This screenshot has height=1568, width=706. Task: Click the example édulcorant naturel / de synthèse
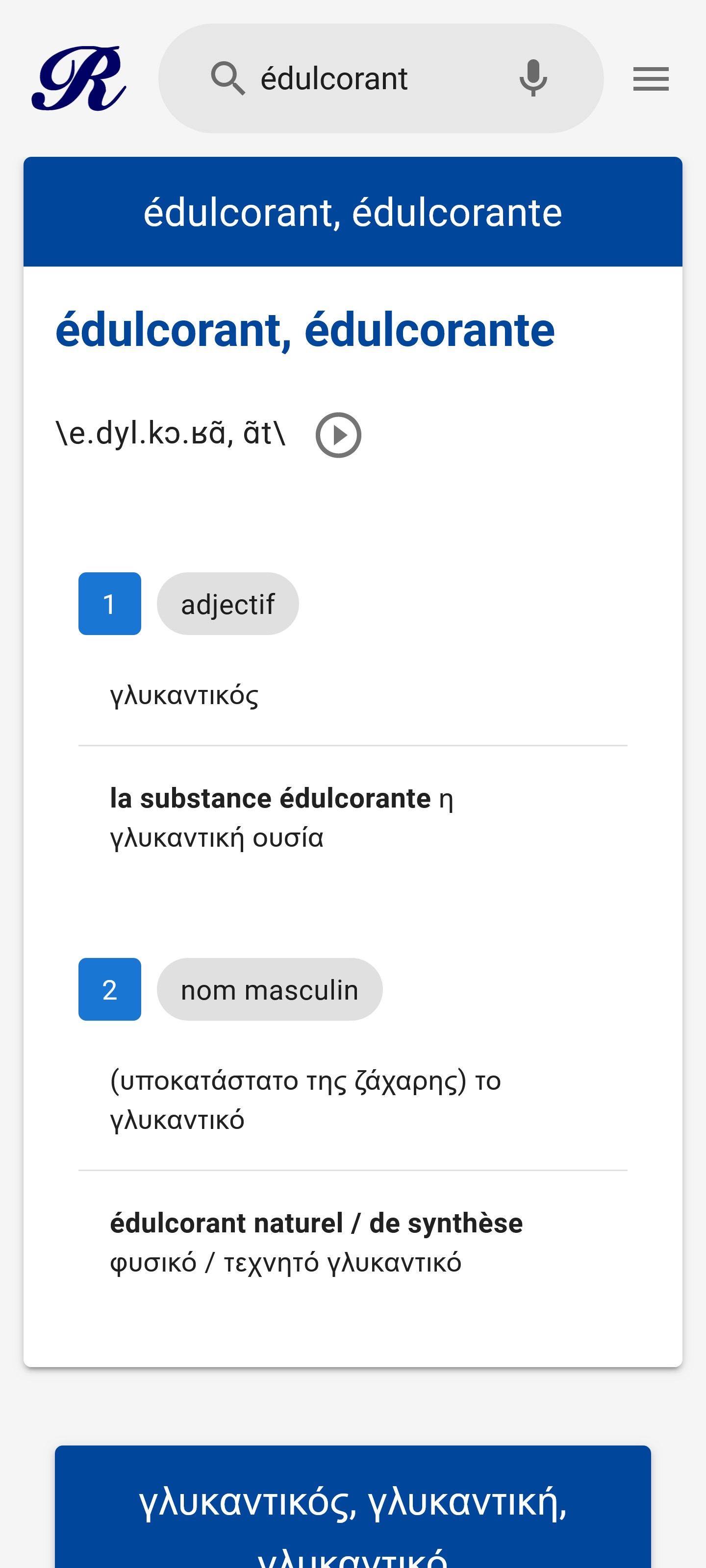(316, 1223)
